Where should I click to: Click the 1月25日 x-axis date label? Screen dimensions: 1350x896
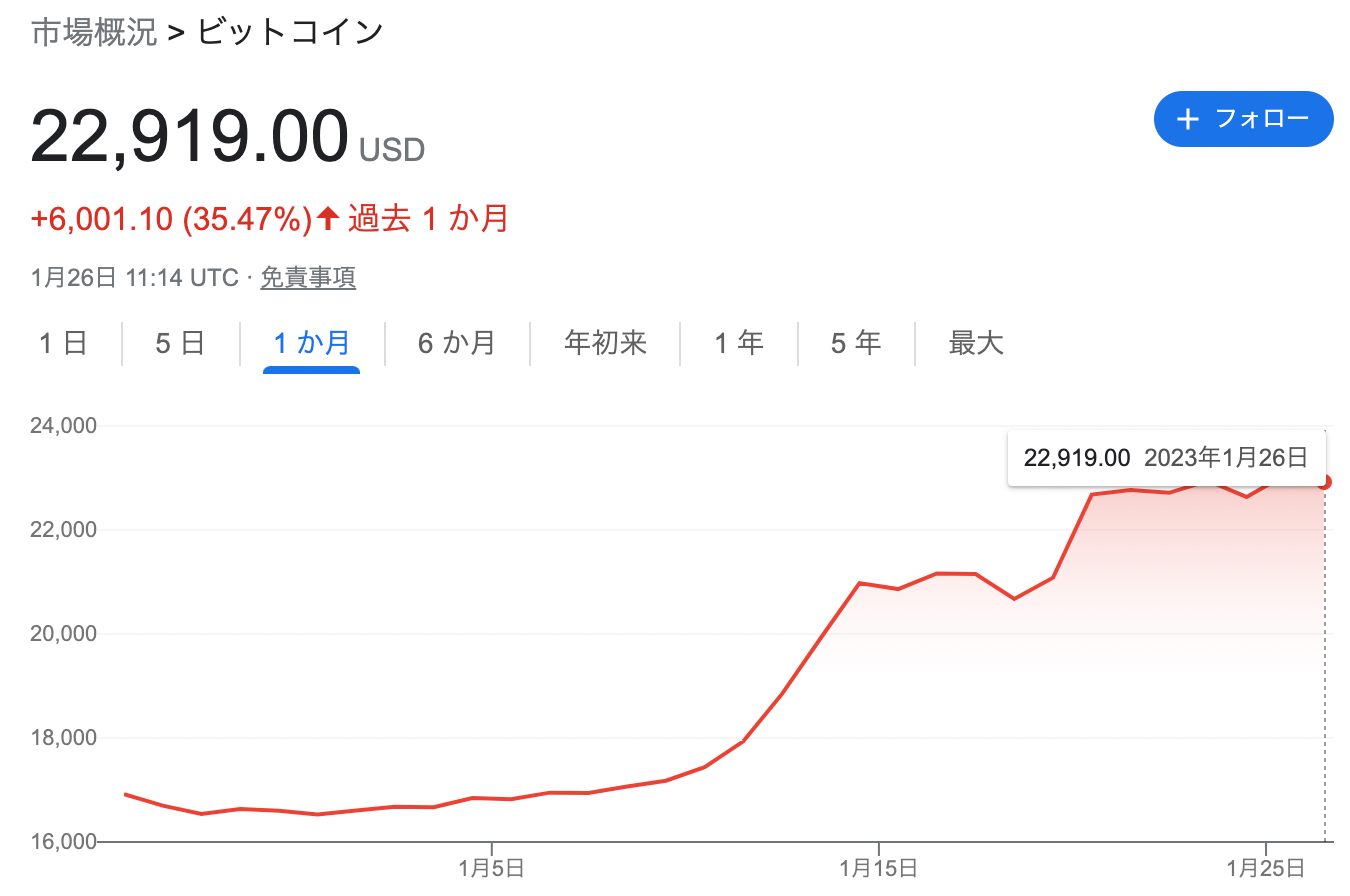tap(1266, 868)
